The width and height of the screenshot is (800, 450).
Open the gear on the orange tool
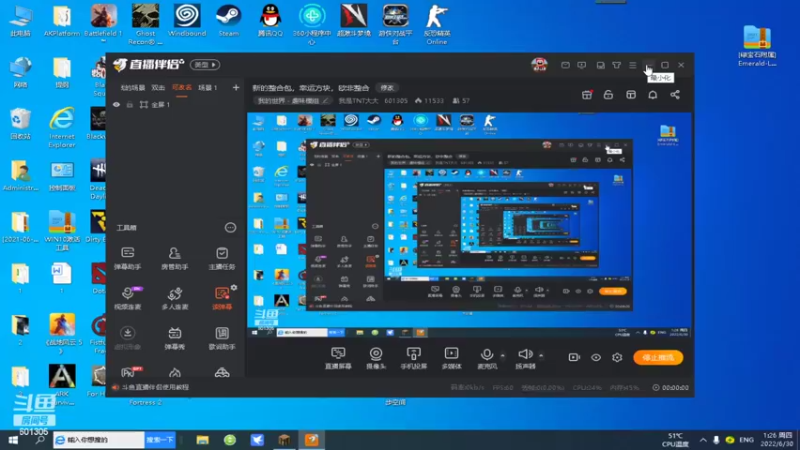pos(234,288)
